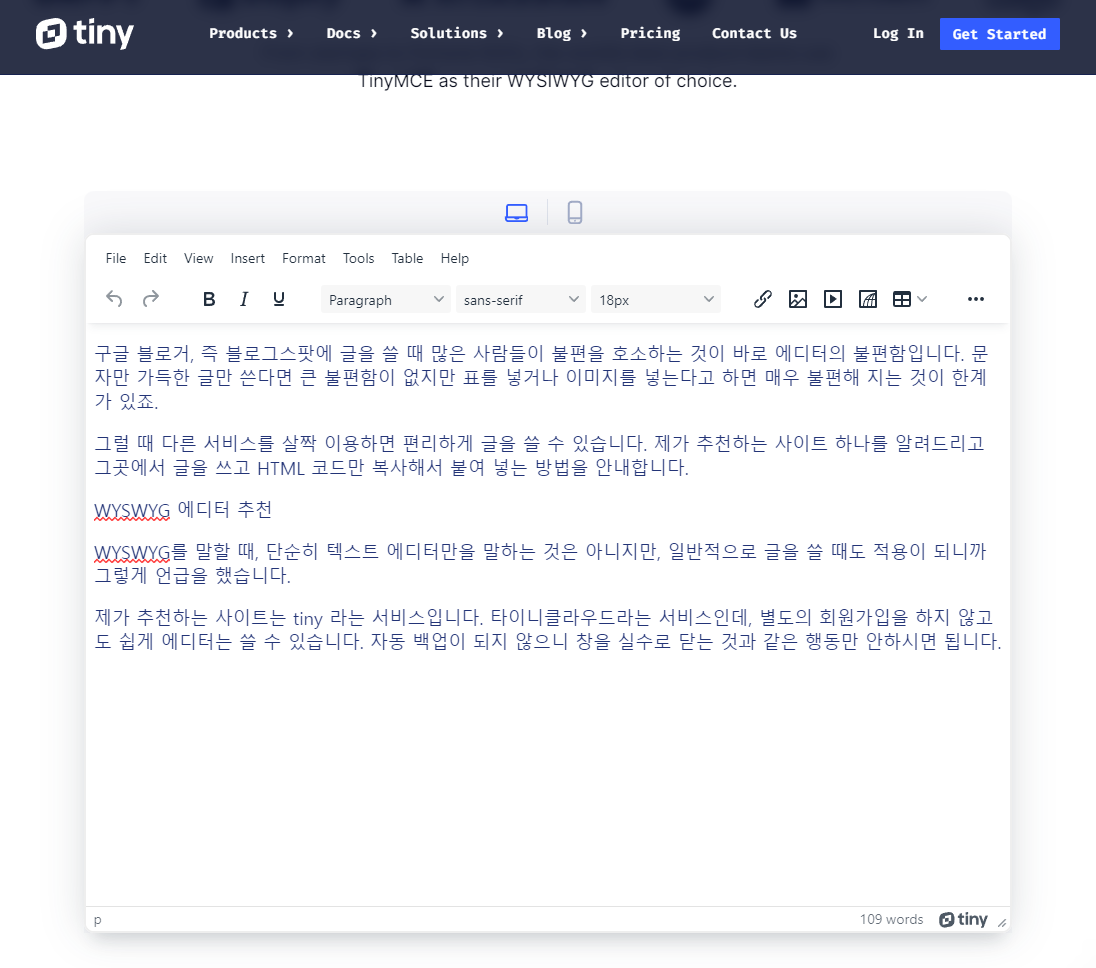
Task: Place cursor in paragraph starting 그럴 때 다른
Action: click(x=540, y=455)
